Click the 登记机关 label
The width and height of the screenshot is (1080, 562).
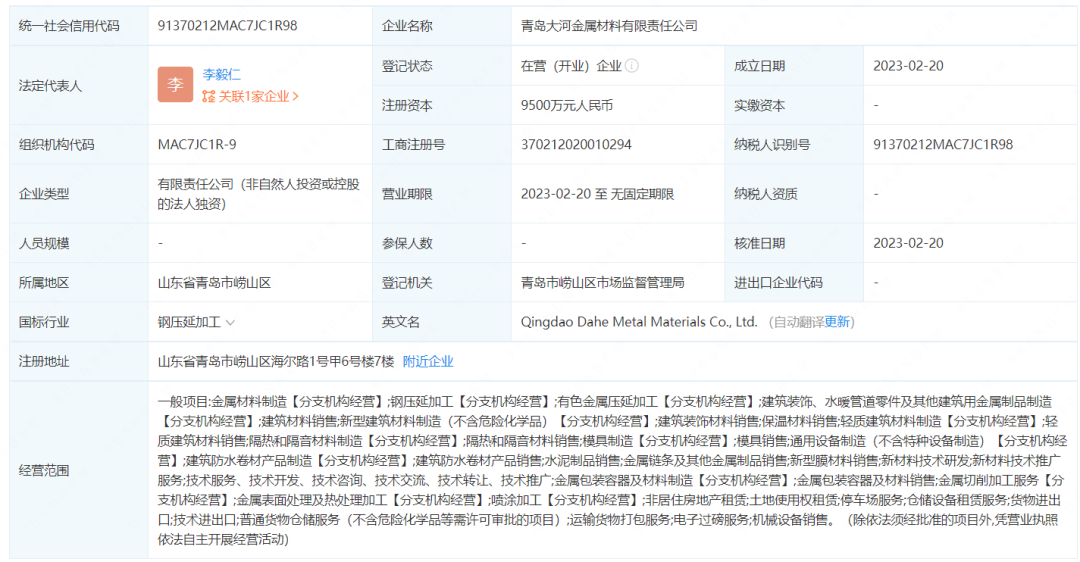pyautogui.click(x=407, y=282)
